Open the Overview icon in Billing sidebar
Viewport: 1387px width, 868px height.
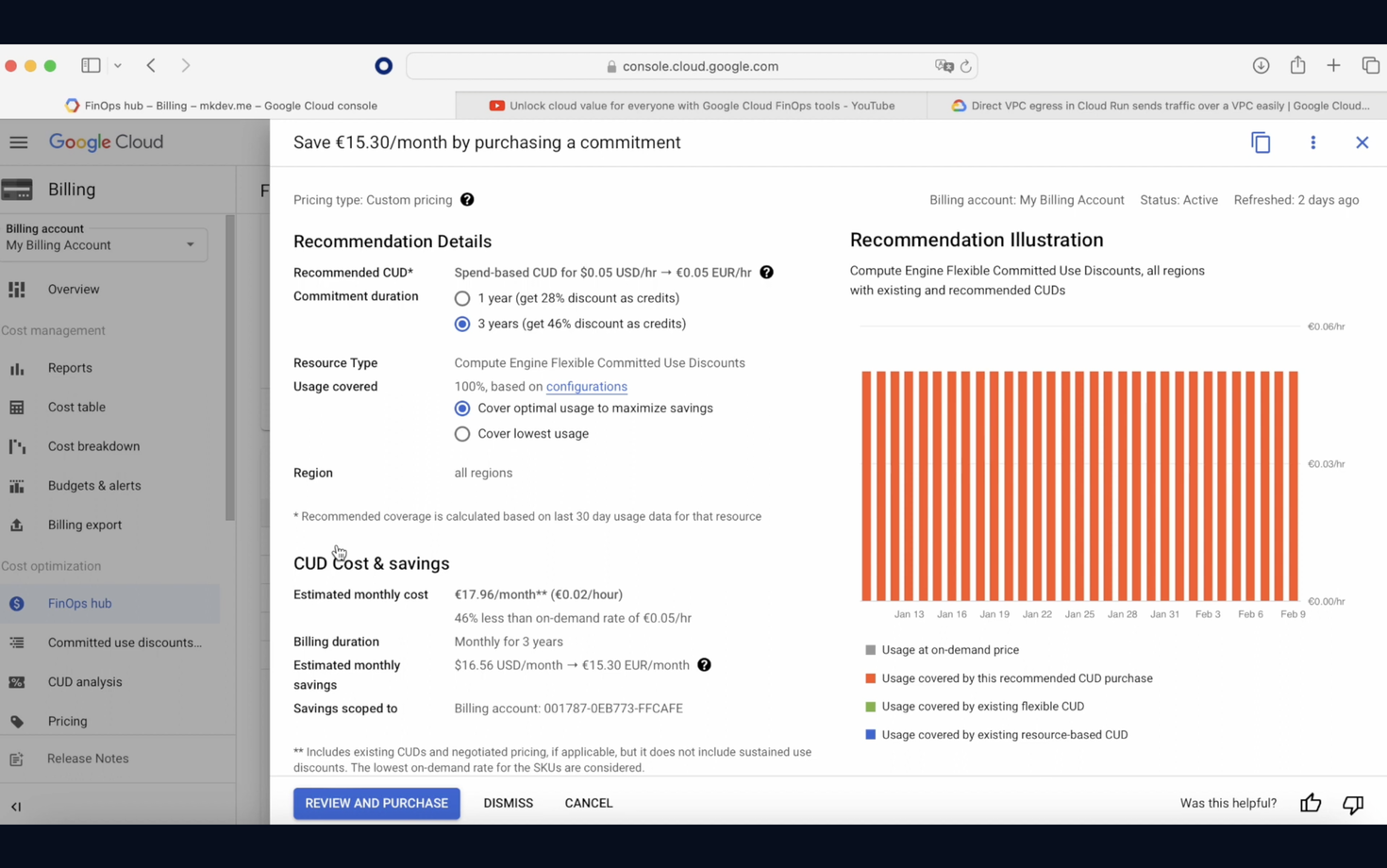17,290
